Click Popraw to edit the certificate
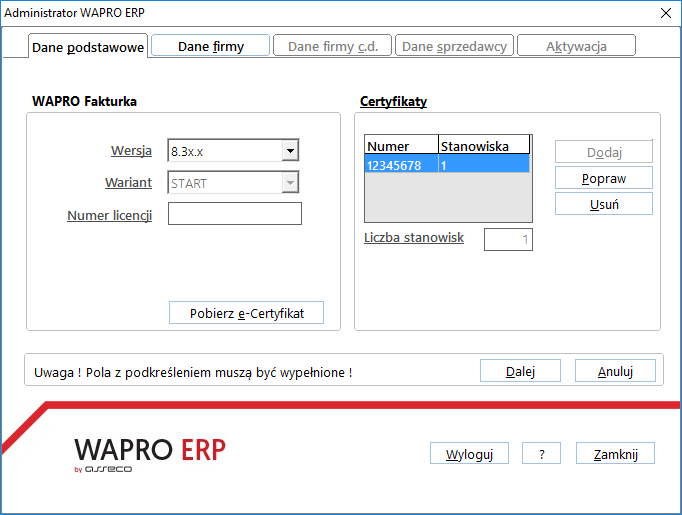 coord(604,178)
